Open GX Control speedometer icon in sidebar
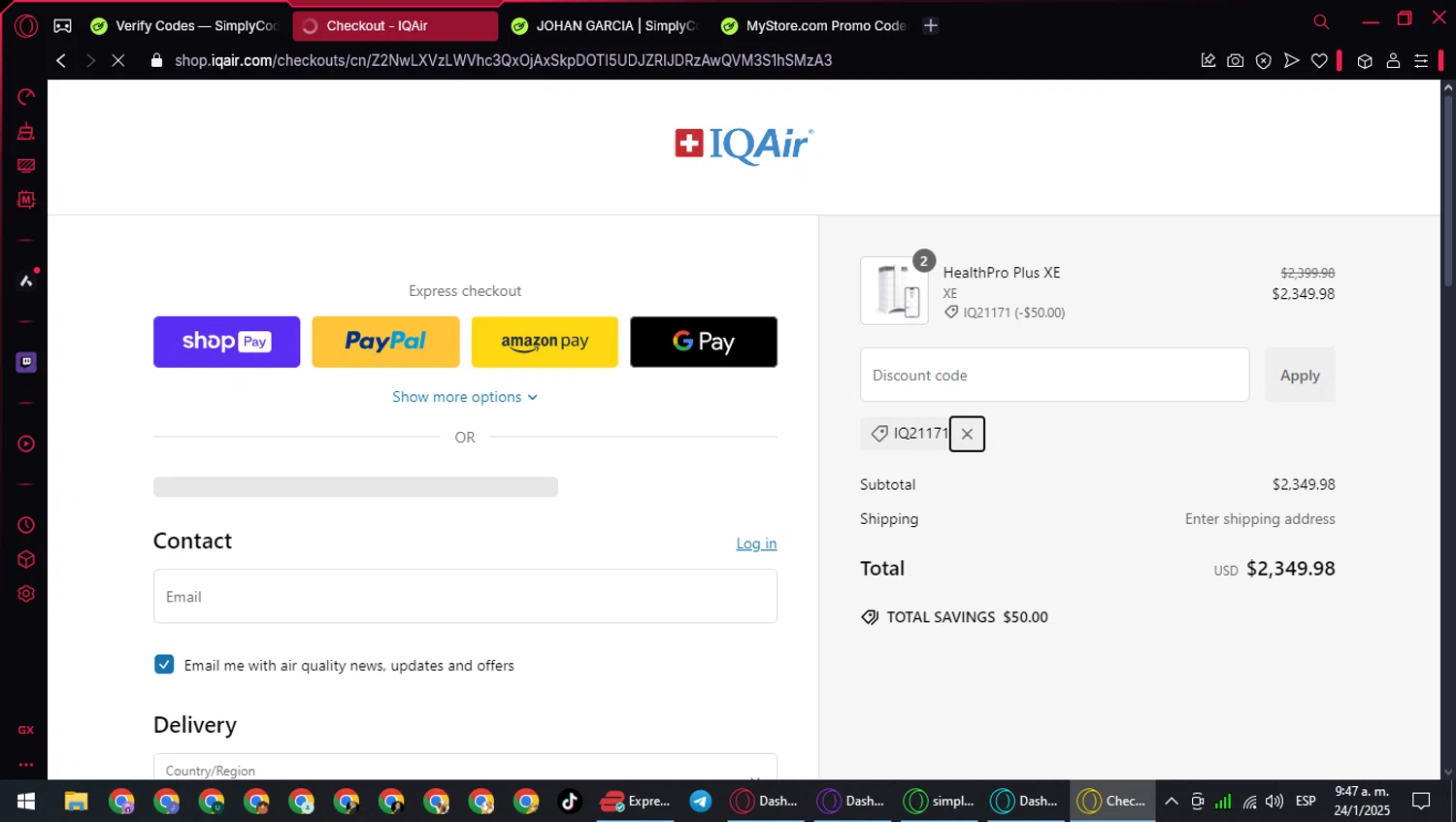Image resolution: width=1456 pixels, height=822 pixels. [26, 97]
